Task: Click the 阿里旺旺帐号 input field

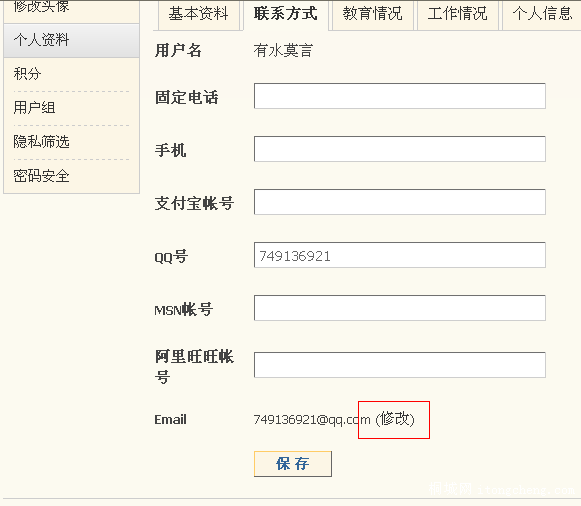Action: [x=400, y=365]
